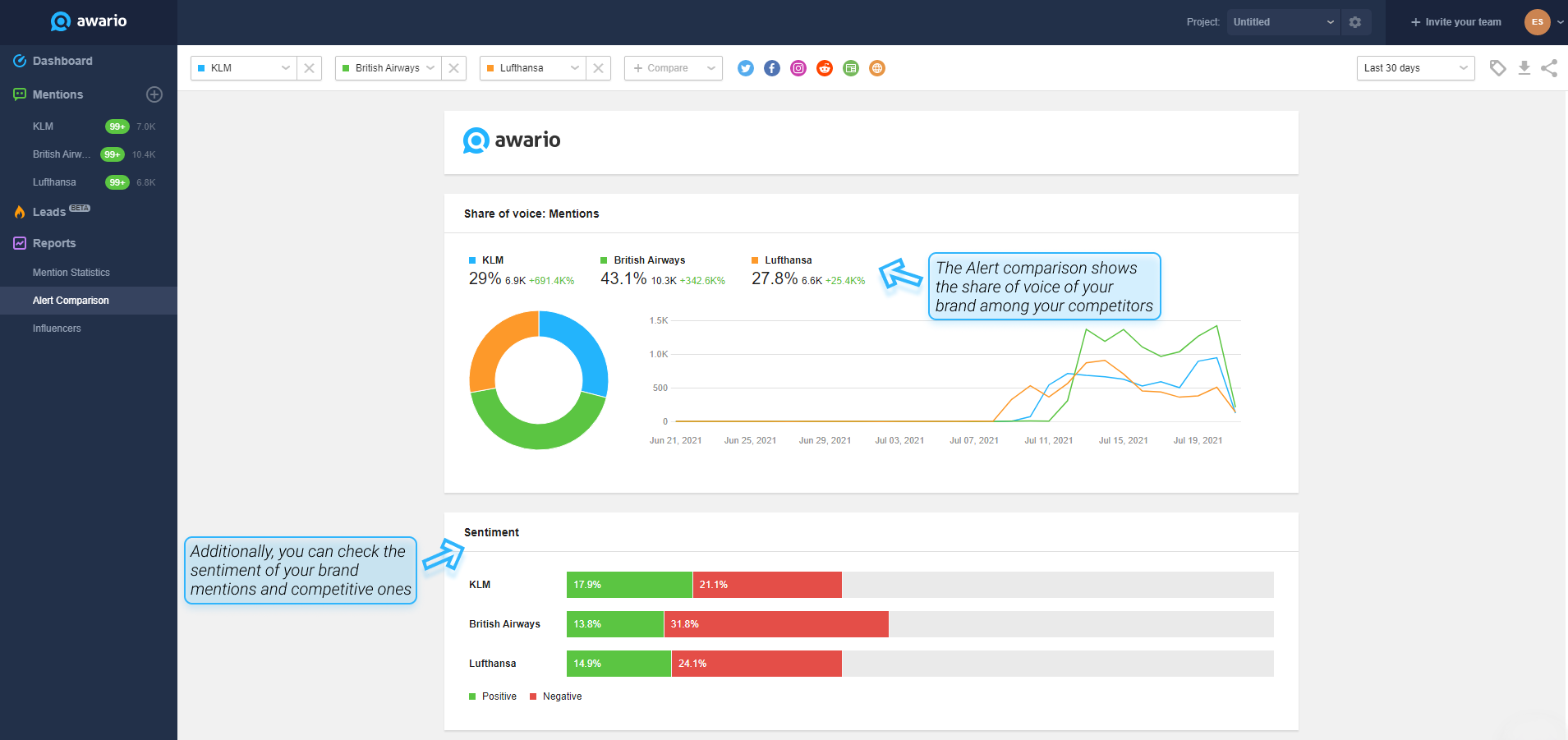Toggle the Facebook source filter

[772, 68]
